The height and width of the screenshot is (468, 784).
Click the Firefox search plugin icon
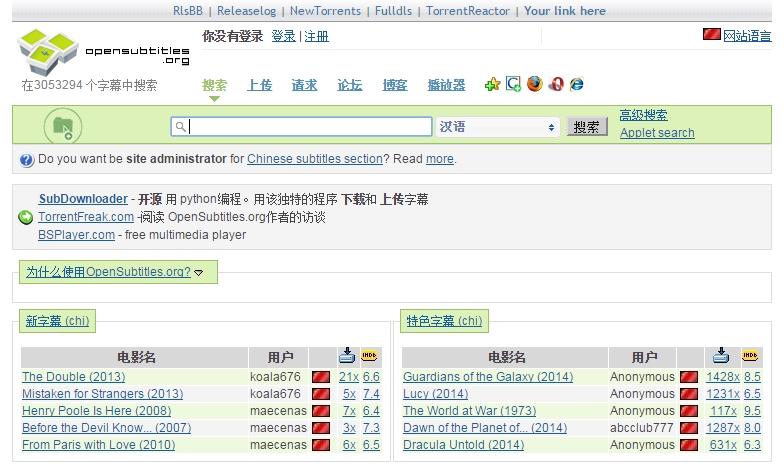[534, 84]
